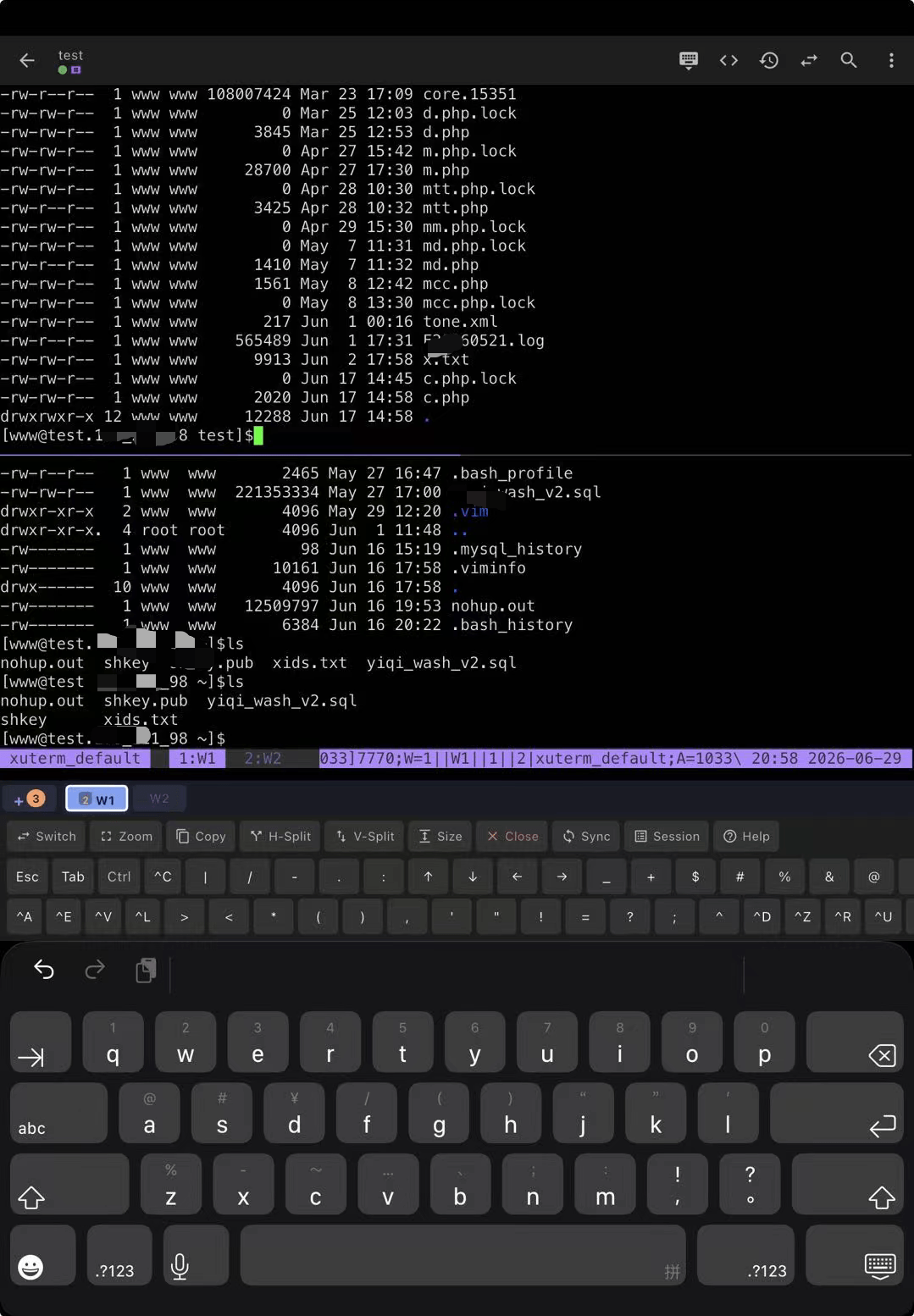Image resolution: width=914 pixels, height=1316 pixels.
Task: Close the current pane with Close
Action: point(512,836)
